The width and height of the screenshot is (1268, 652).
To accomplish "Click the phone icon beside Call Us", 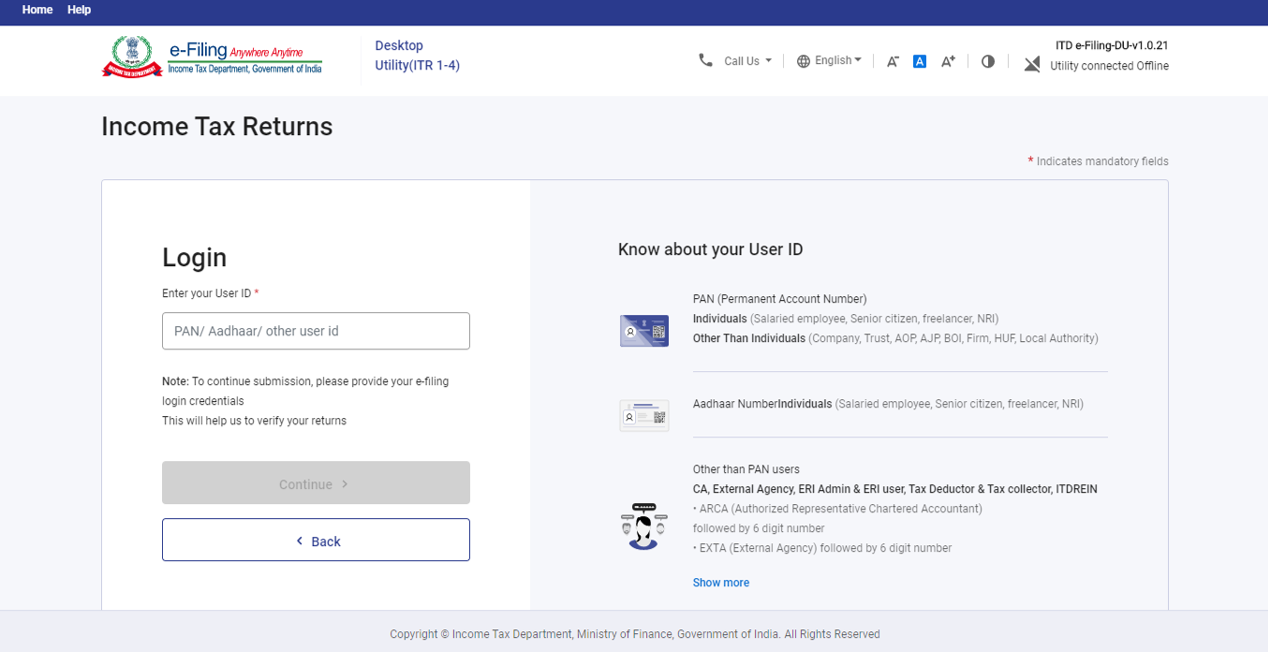I will click(x=705, y=60).
